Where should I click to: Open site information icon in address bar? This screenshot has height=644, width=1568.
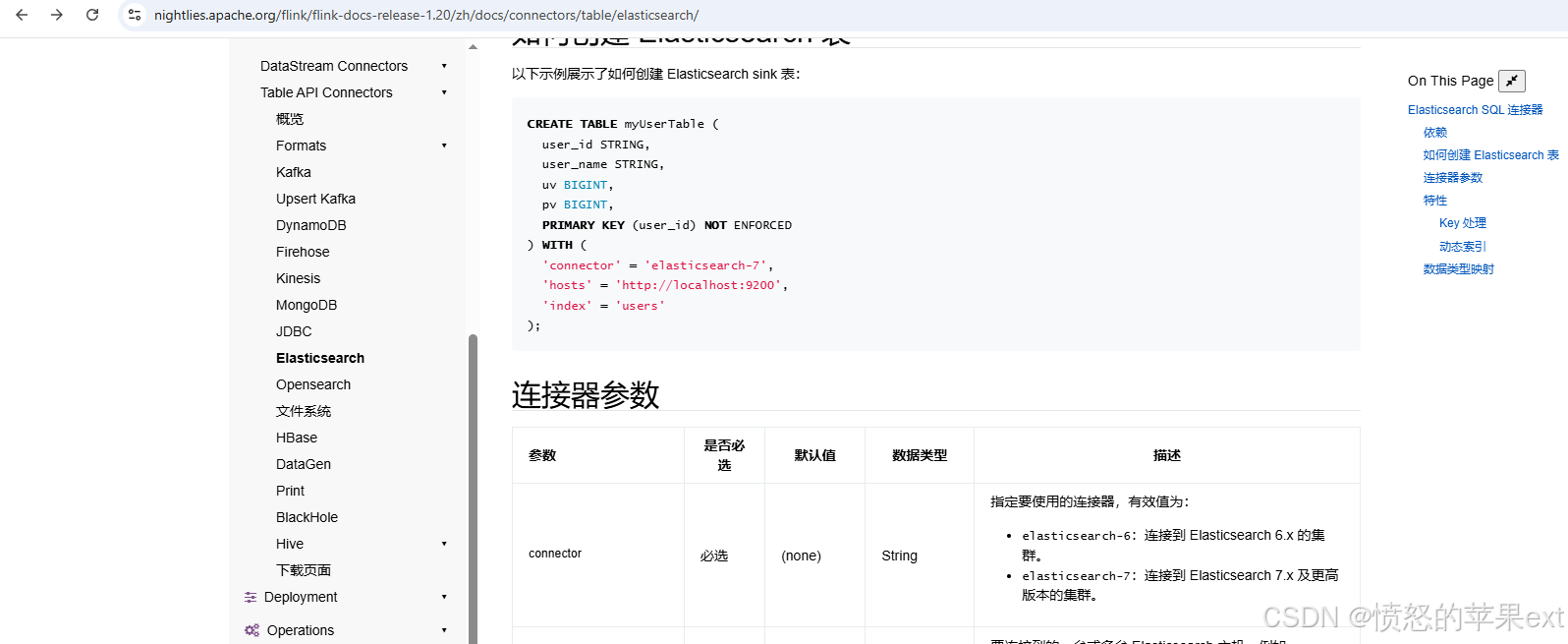click(x=135, y=15)
